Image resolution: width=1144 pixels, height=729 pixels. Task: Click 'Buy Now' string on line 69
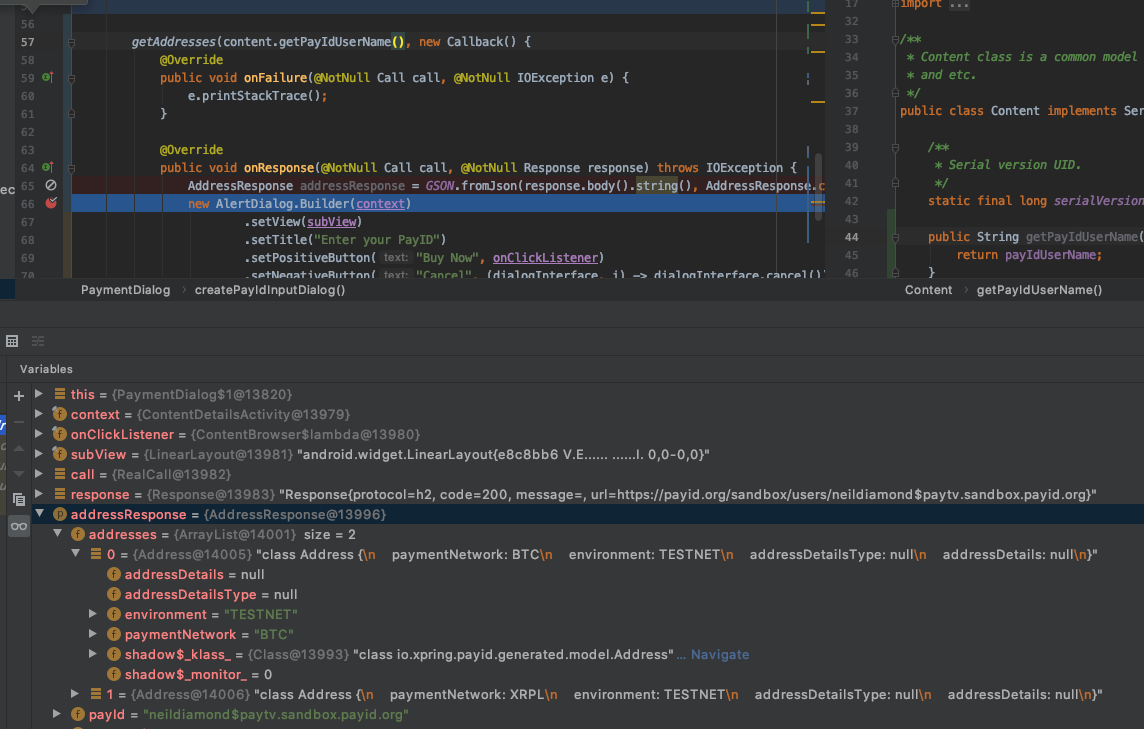point(448,258)
